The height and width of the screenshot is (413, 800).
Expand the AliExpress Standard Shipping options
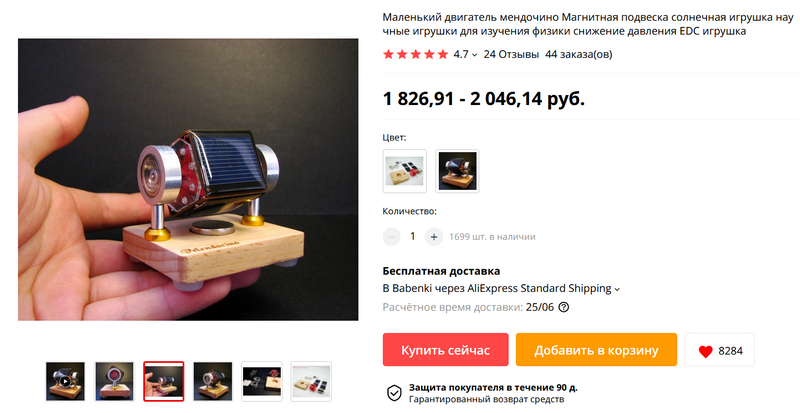point(617,289)
